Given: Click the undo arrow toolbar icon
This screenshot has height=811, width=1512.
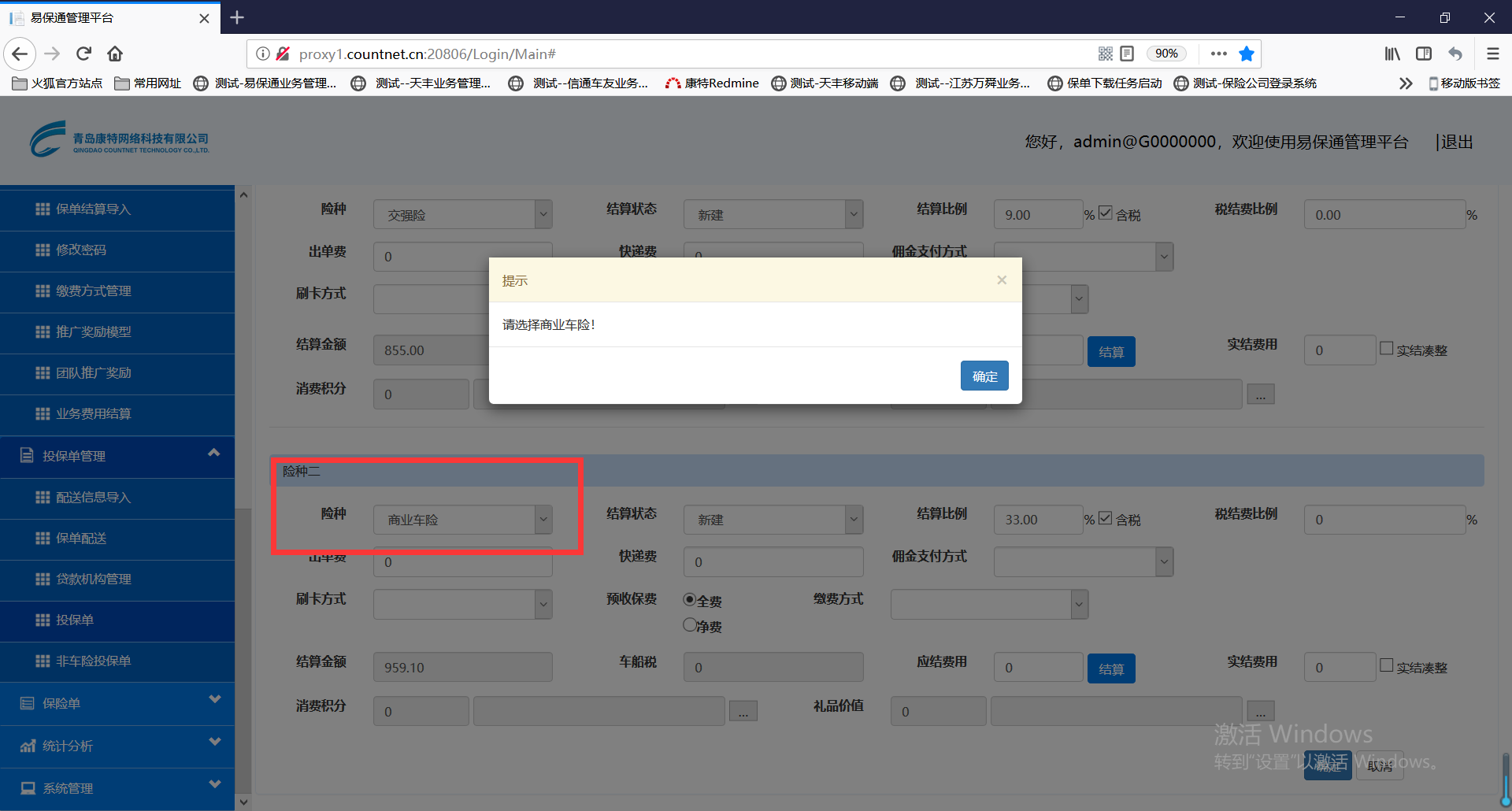Looking at the screenshot, I should [1455, 54].
